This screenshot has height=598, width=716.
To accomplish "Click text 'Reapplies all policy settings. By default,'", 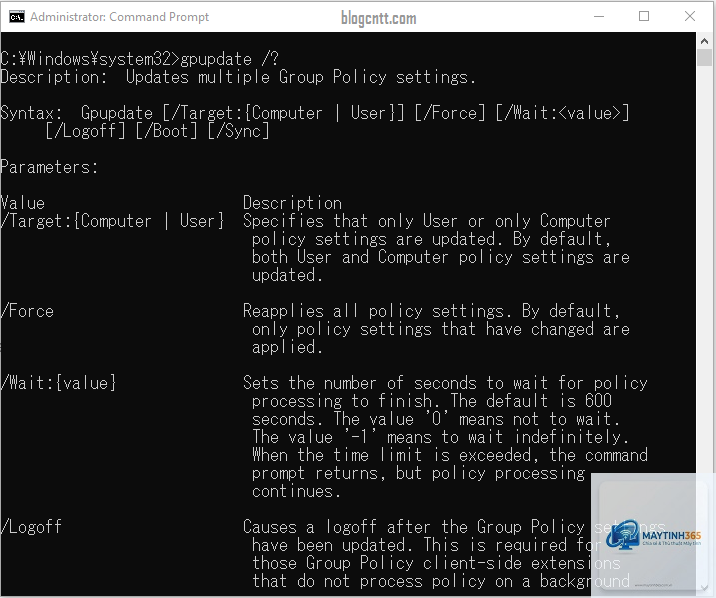I will pos(431,311).
